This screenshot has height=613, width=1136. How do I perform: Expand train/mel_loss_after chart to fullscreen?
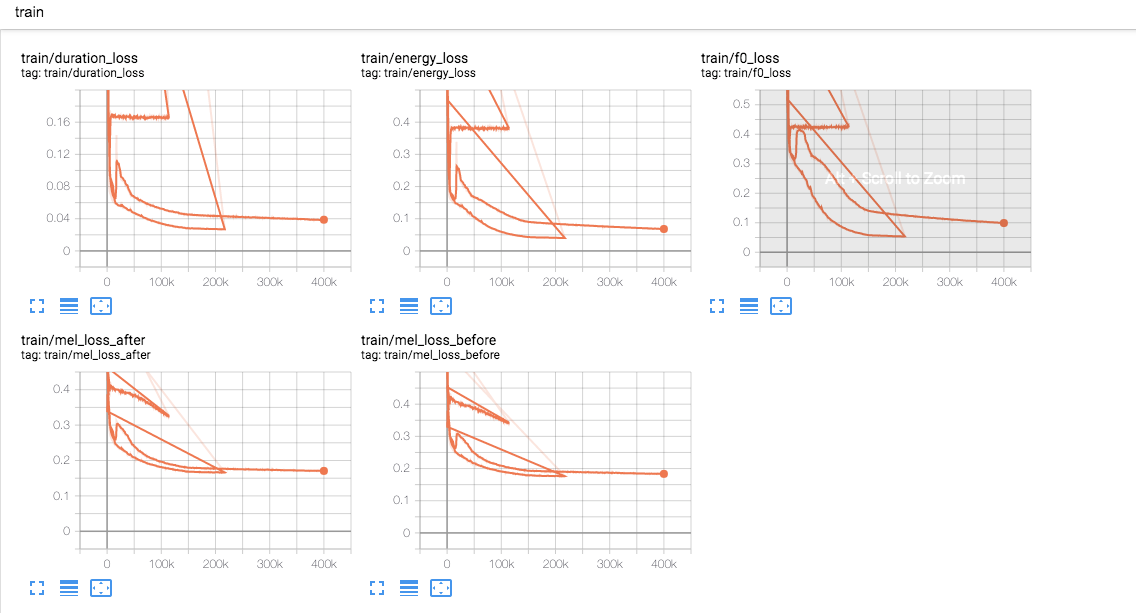(x=37, y=588)
